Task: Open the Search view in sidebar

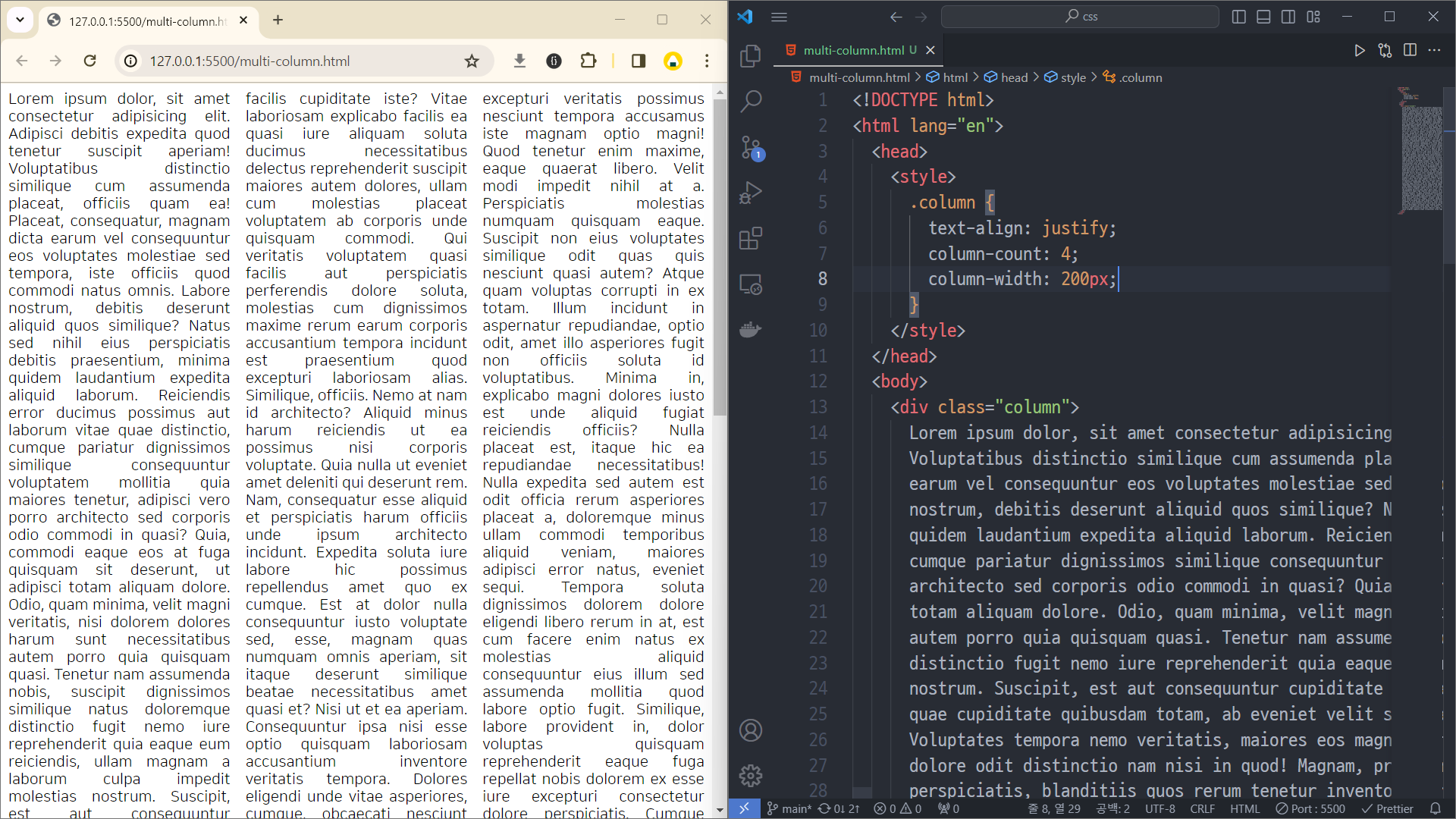Action: [x=750, y=101]
